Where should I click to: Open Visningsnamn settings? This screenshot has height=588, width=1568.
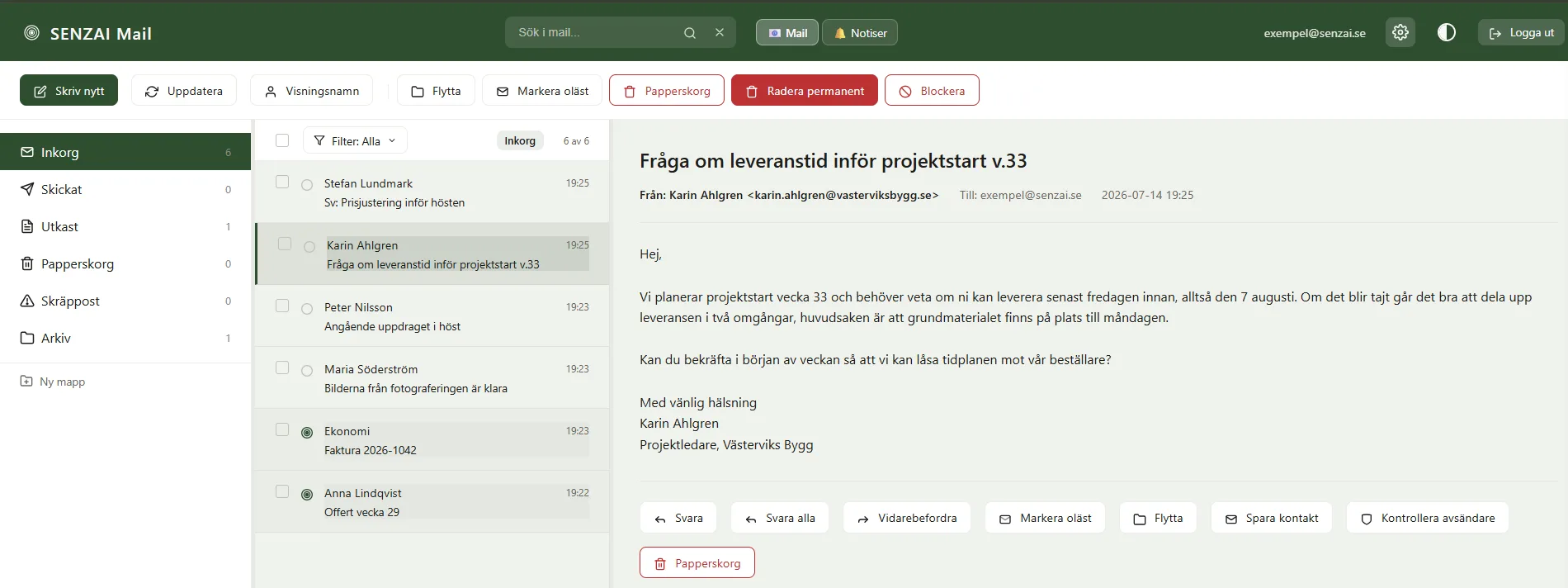[x=311, y=91]
